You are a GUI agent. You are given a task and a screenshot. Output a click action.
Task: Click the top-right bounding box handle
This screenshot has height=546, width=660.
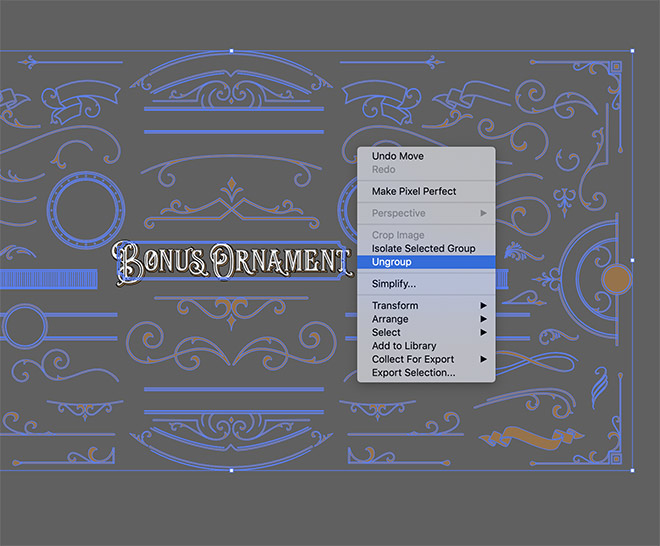click(x=632, y=50)
